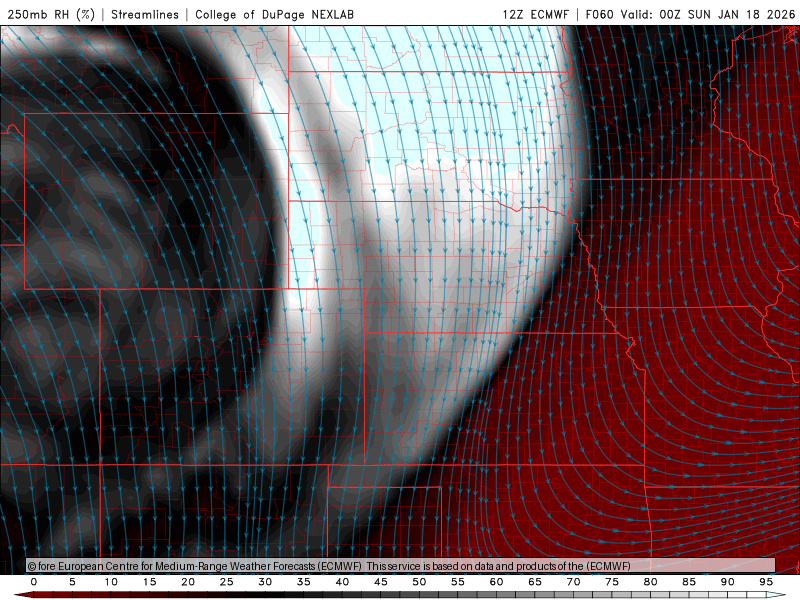Viewport: 800px width, 600px height.
Task: Select 'F060 Valid: 00Z SUN JAN 18 2026' text
Action: [690, 14]
